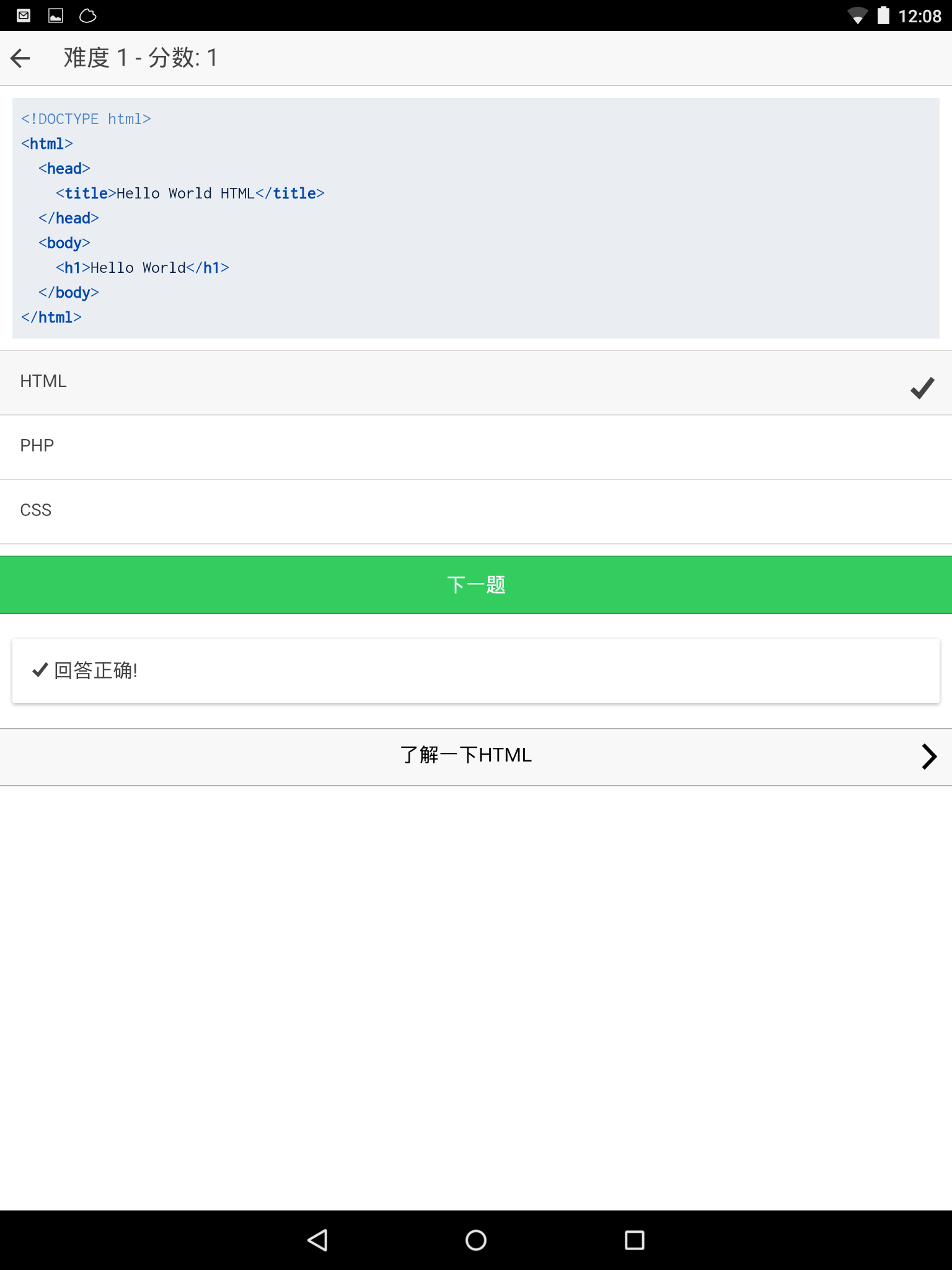Click the chevron arrow next to 了解一下HTML
The height and width of the screenshot is (1270, 952).
pyautogui.click(x=928, y=757)
